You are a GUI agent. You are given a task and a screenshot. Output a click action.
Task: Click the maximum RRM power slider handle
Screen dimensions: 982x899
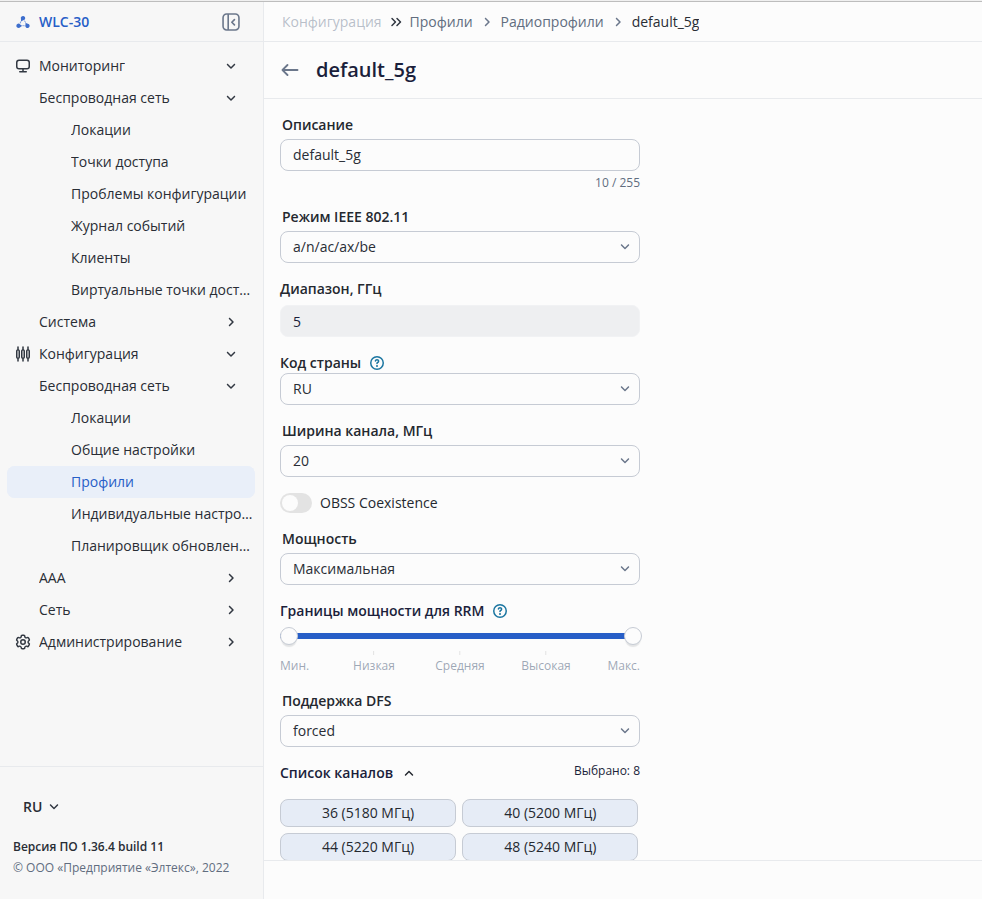[x=633, y=636]
